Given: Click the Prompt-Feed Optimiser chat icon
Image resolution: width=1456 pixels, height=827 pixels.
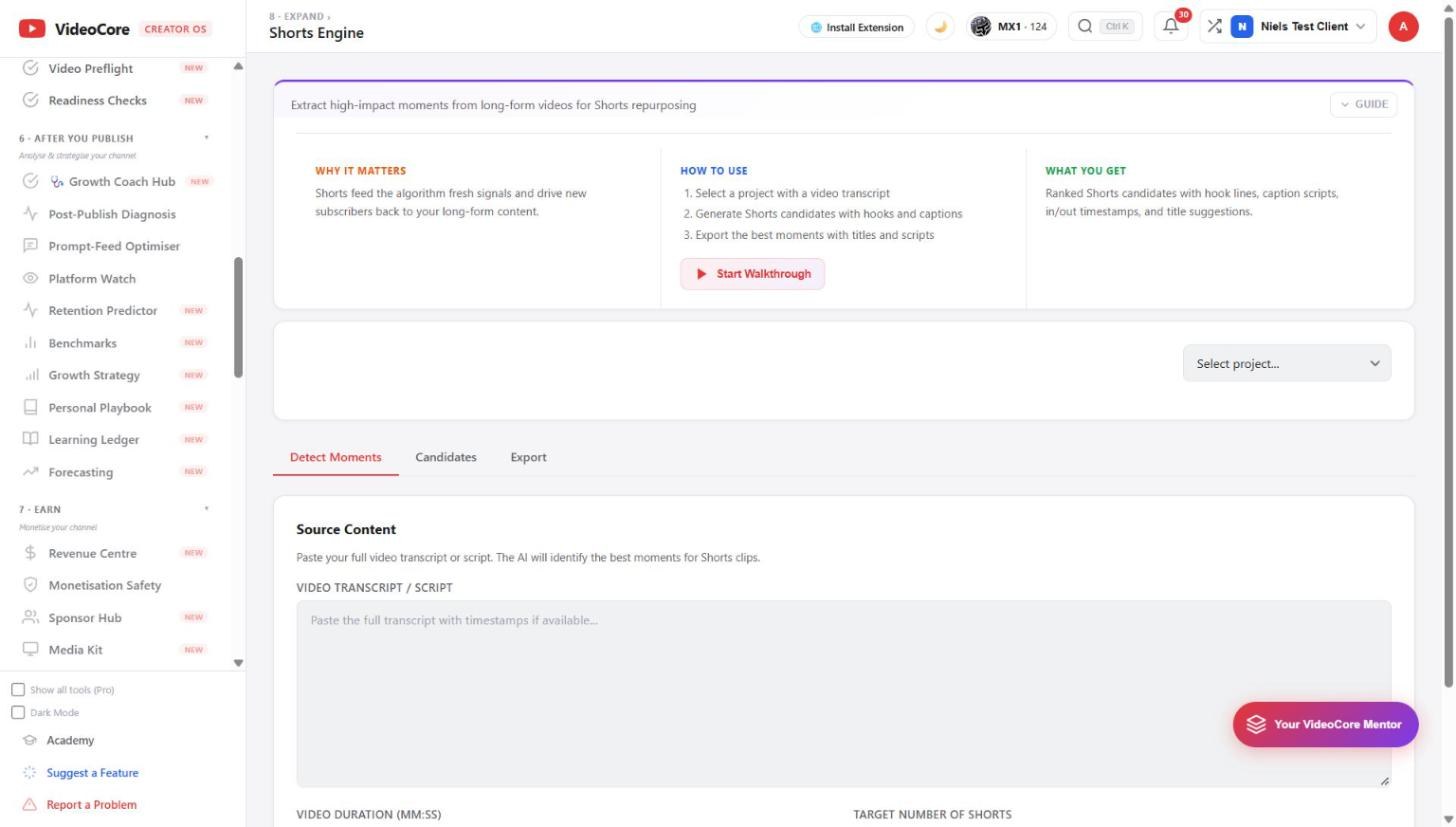Looking at the screenshot, I should tap(30, 246).
